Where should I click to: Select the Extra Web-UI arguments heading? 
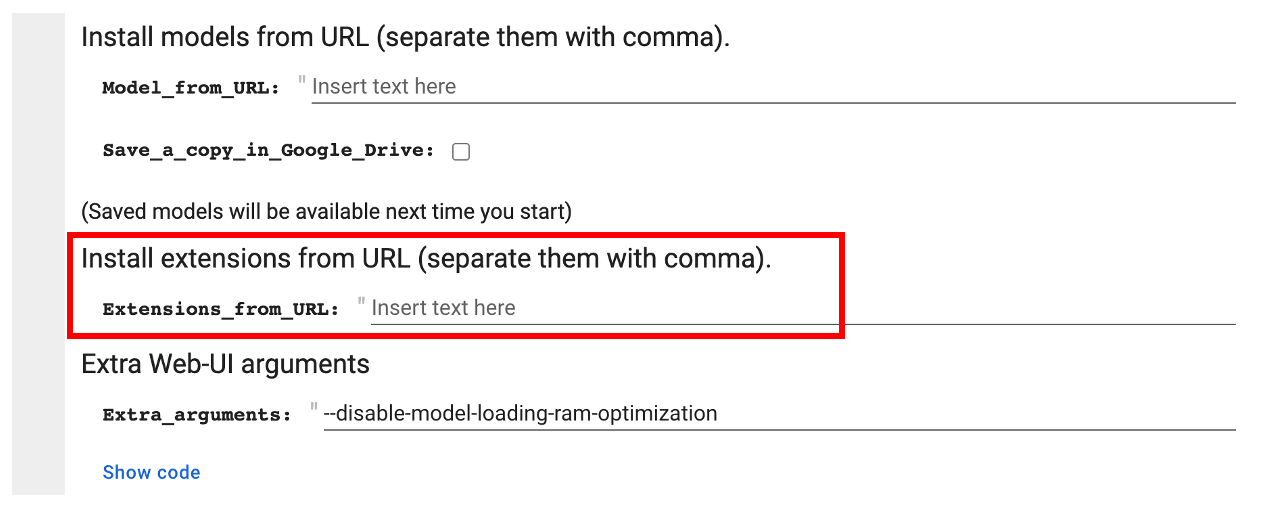[225, 364]
